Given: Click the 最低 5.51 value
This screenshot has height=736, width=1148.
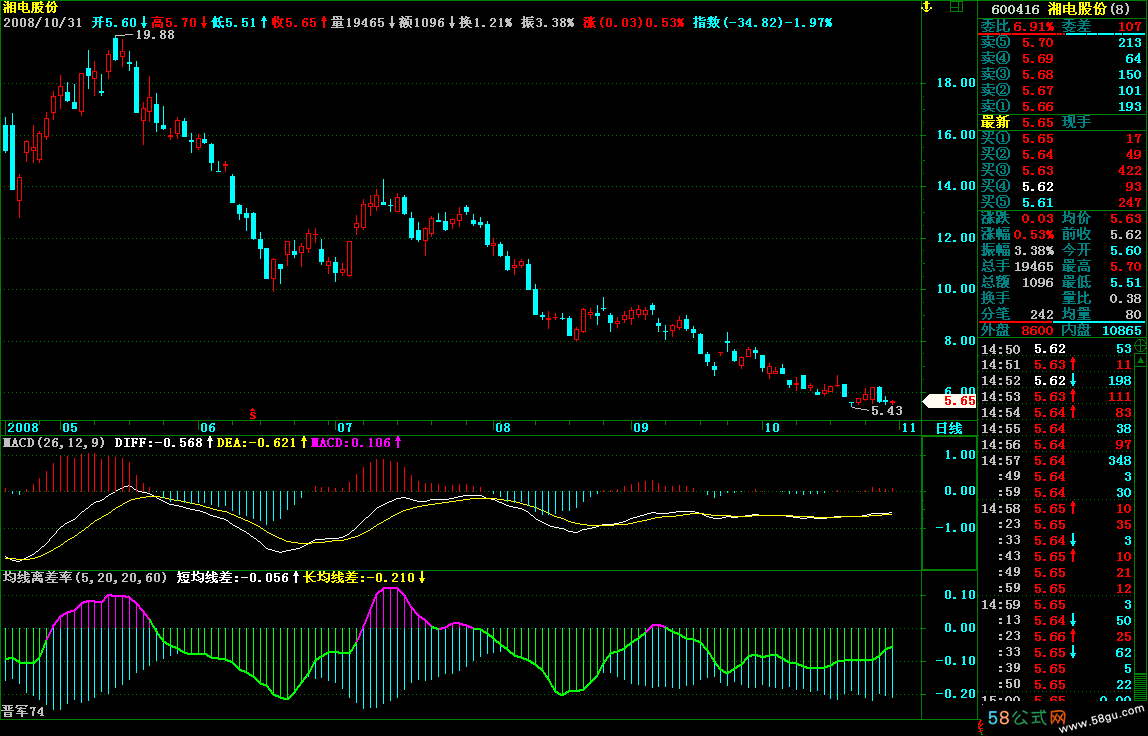Looking at the screenshot, I should [x=1126, y=283].
